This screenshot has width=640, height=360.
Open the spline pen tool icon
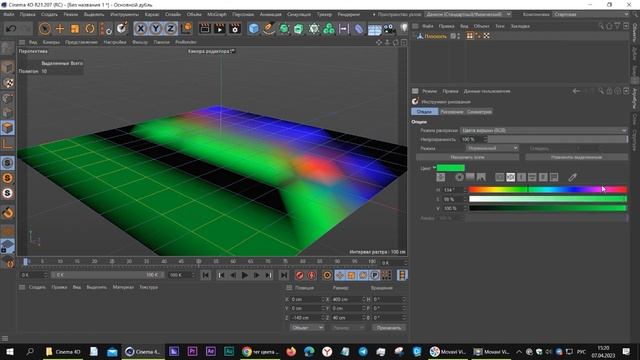click(x=269, y=29)
